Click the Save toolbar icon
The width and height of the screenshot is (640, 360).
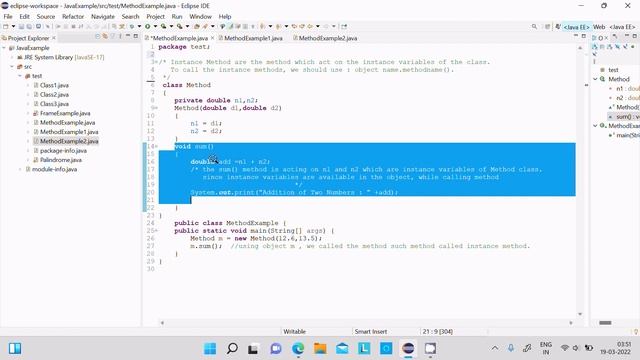tap(21, 26)
